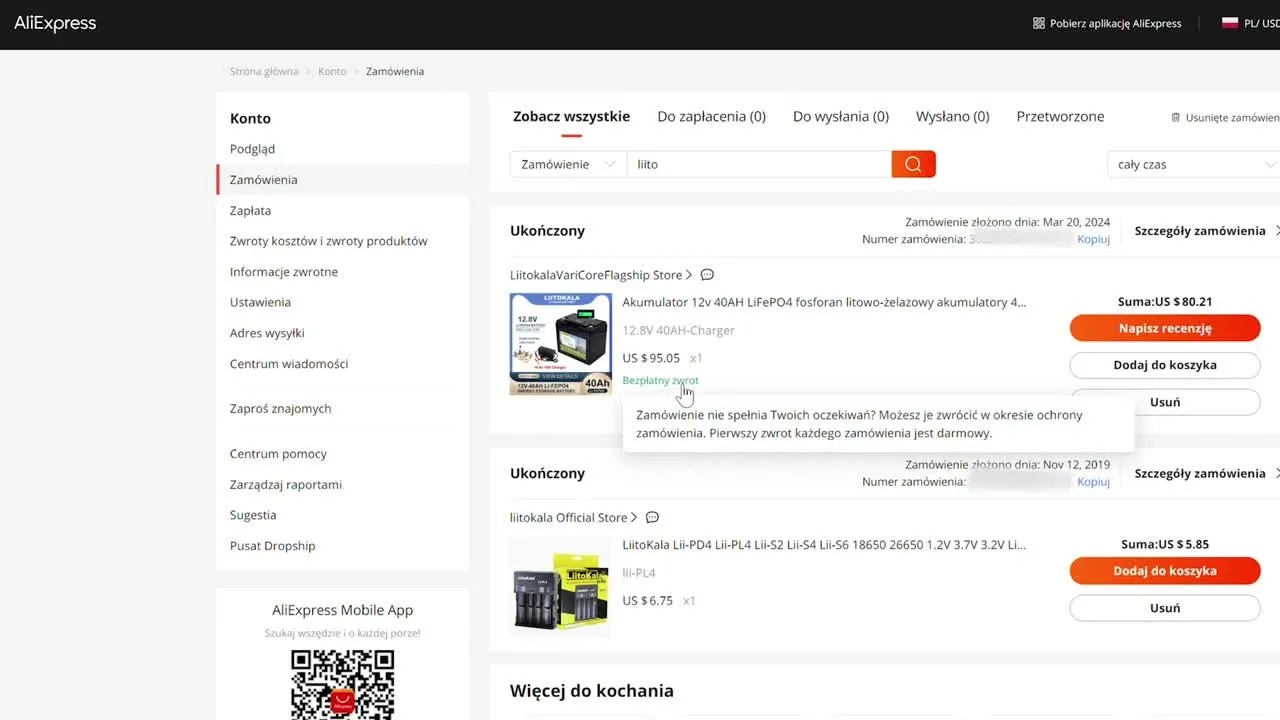The width and height of the screenshot is (1280, 720).
Task: Open the AliExpress Mobile App QR code
Action: [342, 684]
